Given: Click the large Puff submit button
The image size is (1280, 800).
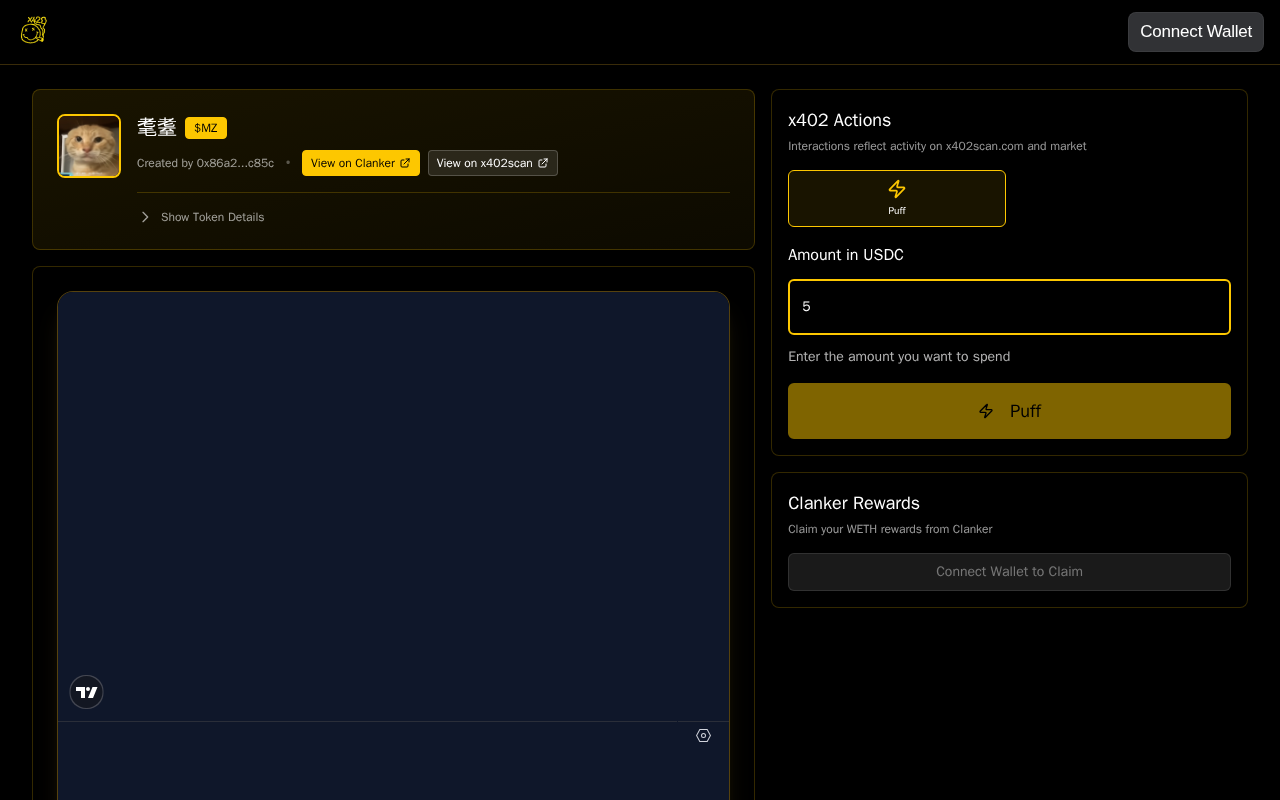Looking at the screenshot, I should click(x=1009, y=411).
